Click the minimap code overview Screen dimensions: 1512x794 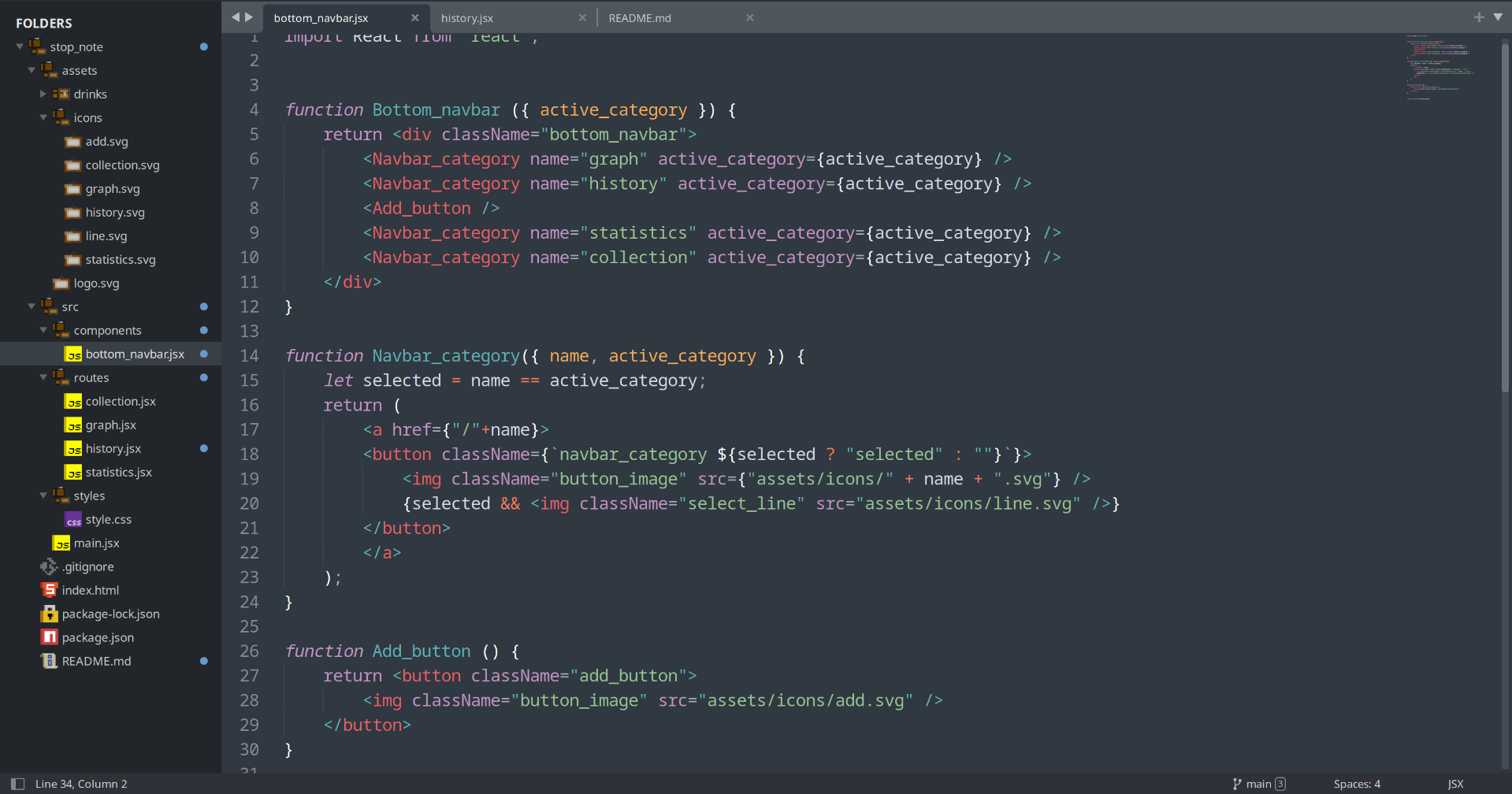point(1440,67)
